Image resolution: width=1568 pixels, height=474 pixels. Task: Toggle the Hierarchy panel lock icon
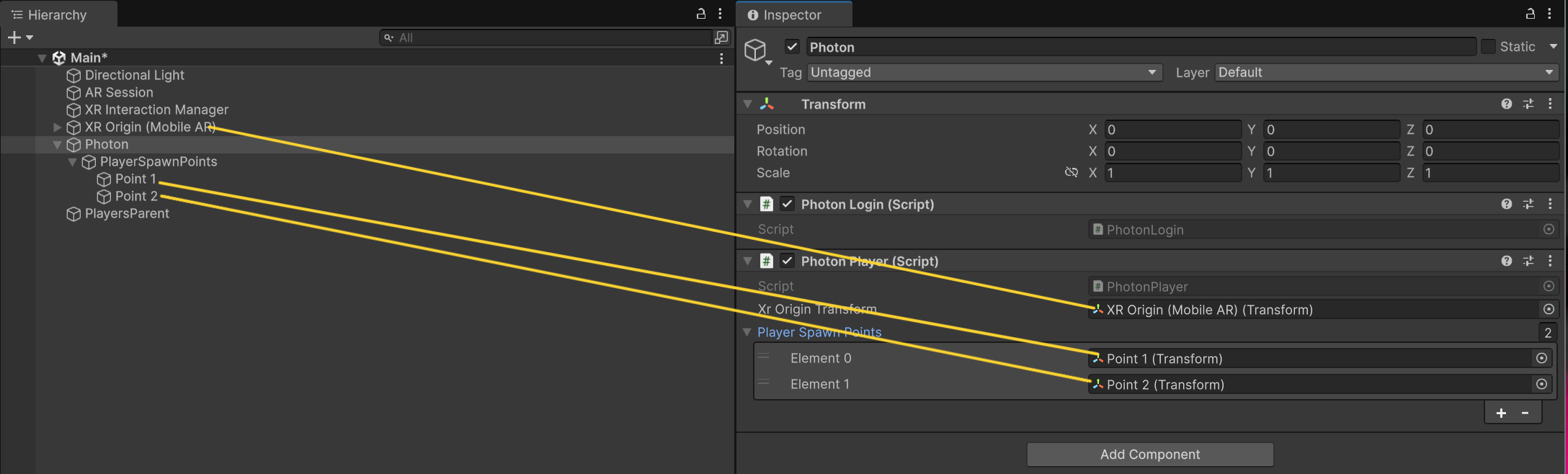coord(700,14)
